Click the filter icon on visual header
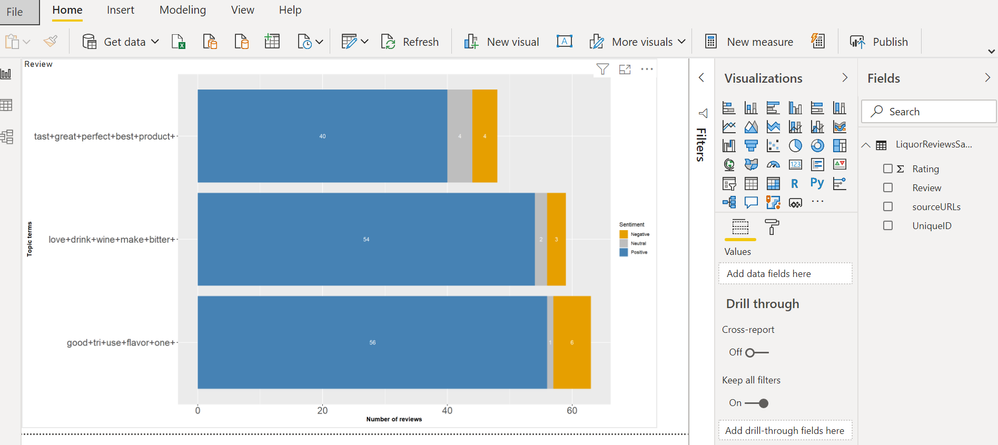The image size is (998, 445). [x=602, y=69]
